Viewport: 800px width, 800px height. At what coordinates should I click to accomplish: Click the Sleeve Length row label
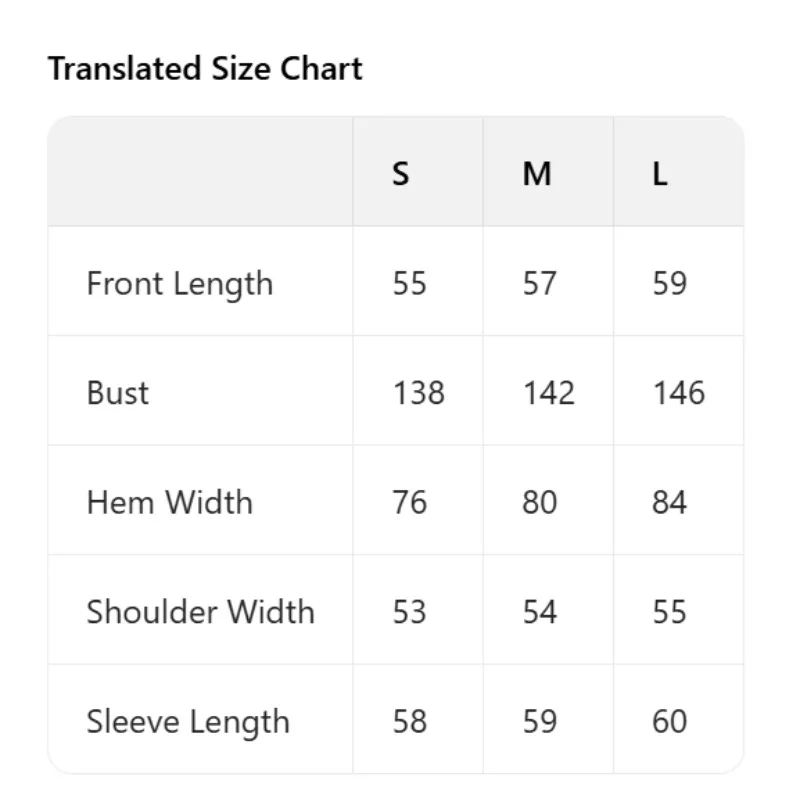click(x=188, y=721)
